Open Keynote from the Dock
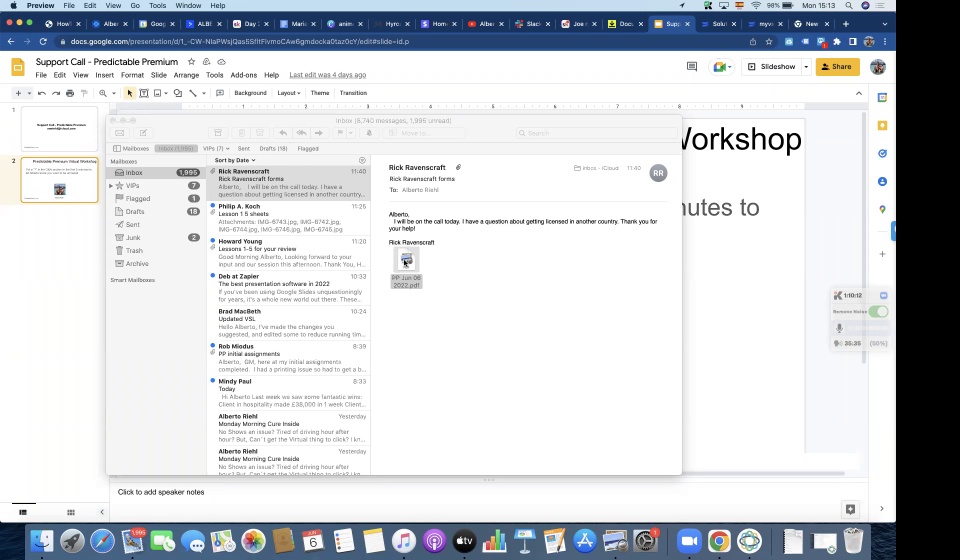Screen dimensions: 960x560 524,541
